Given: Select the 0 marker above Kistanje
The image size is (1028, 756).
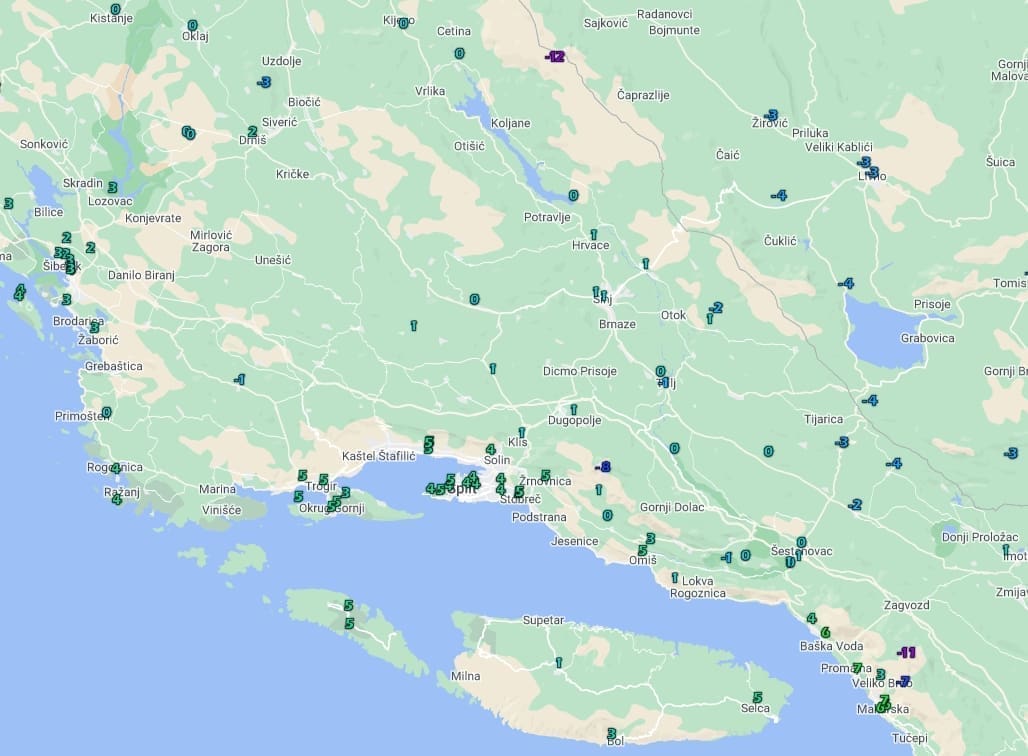Looking at the screenshot, I should click(x=116, y=9).
